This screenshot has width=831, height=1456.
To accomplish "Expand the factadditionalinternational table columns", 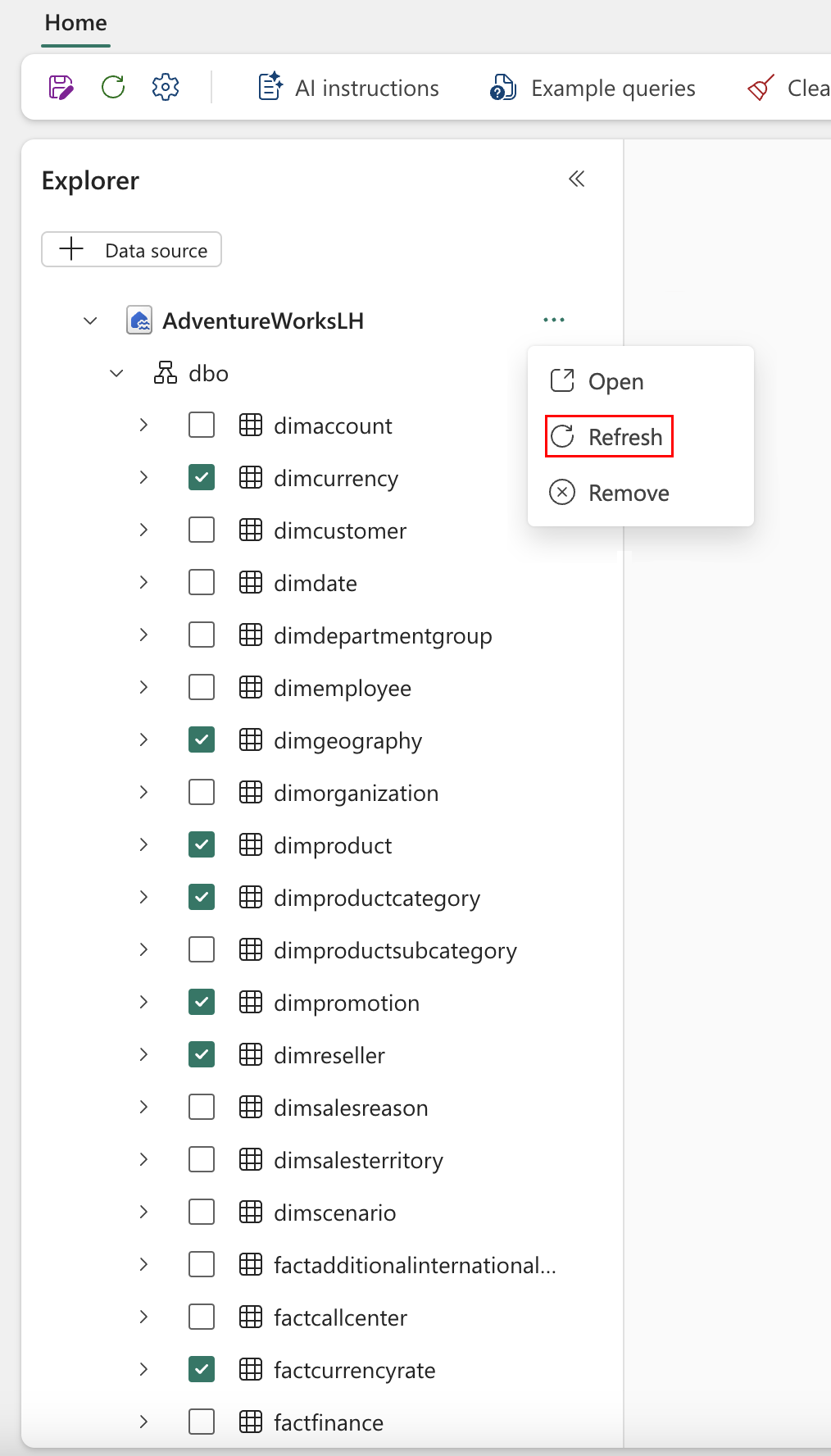I will 143,1265.
